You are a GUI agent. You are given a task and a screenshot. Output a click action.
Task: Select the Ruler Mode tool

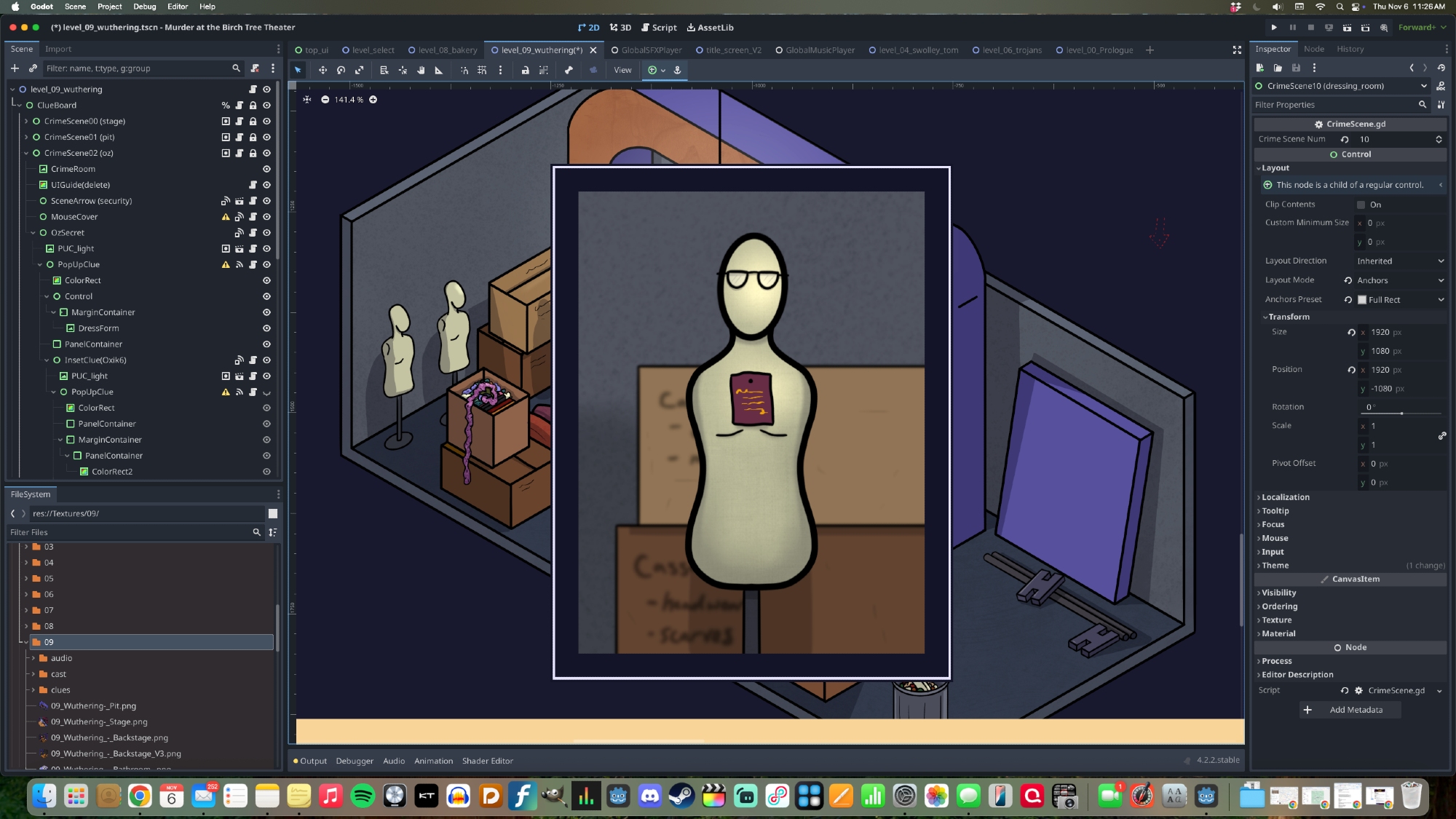point(439,70)
